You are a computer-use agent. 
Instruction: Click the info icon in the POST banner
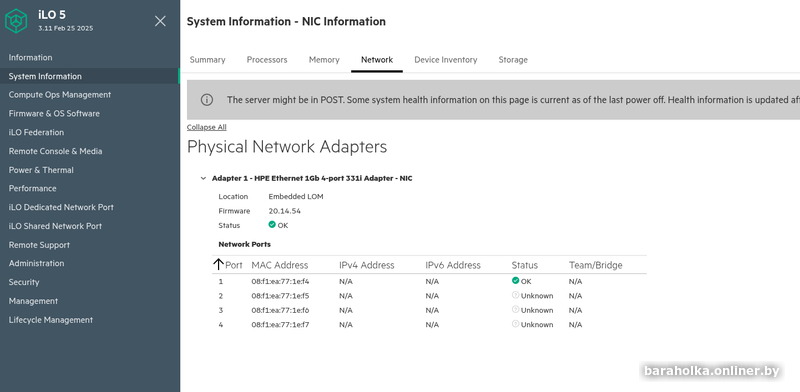207,100
